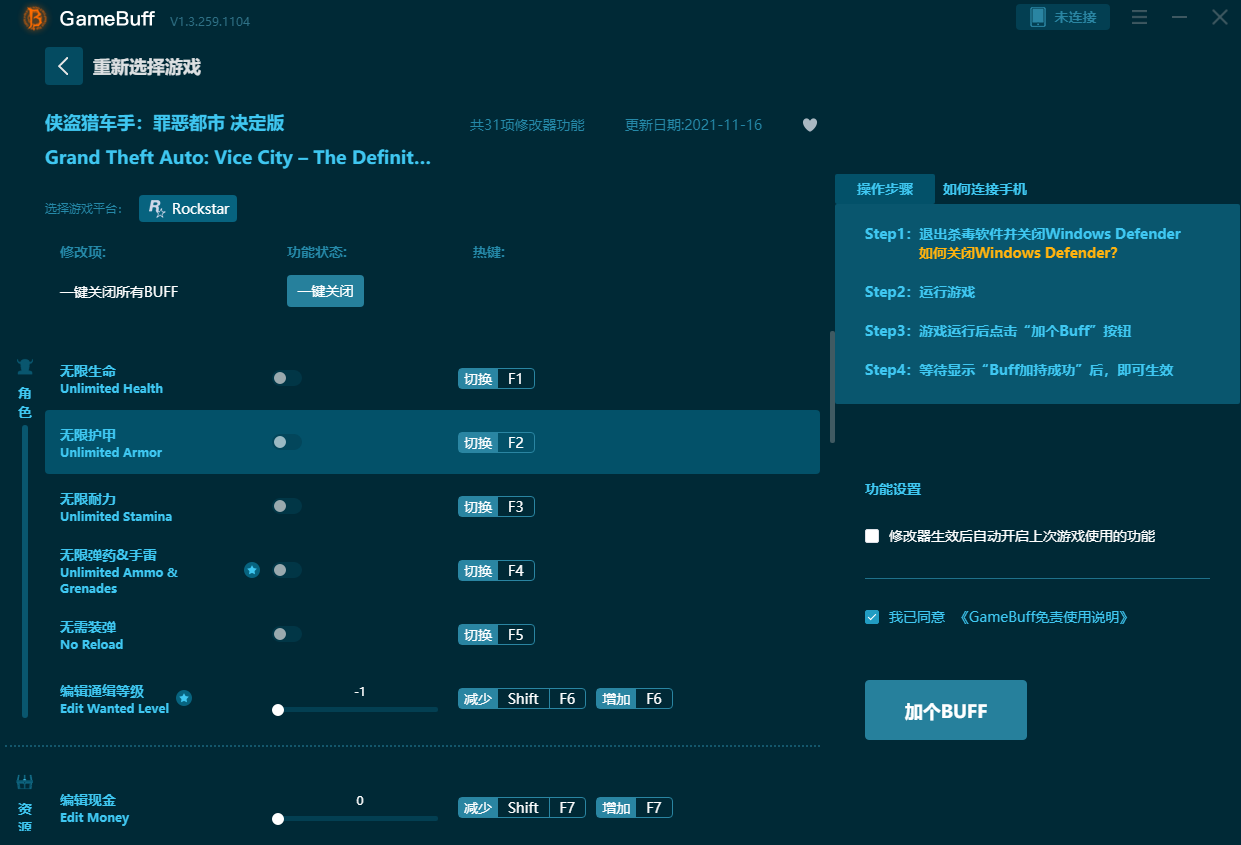Viewport: 1241px width, 845px height.
Task: Click the version number V1.3.259.1104
Action: point(210,21)
